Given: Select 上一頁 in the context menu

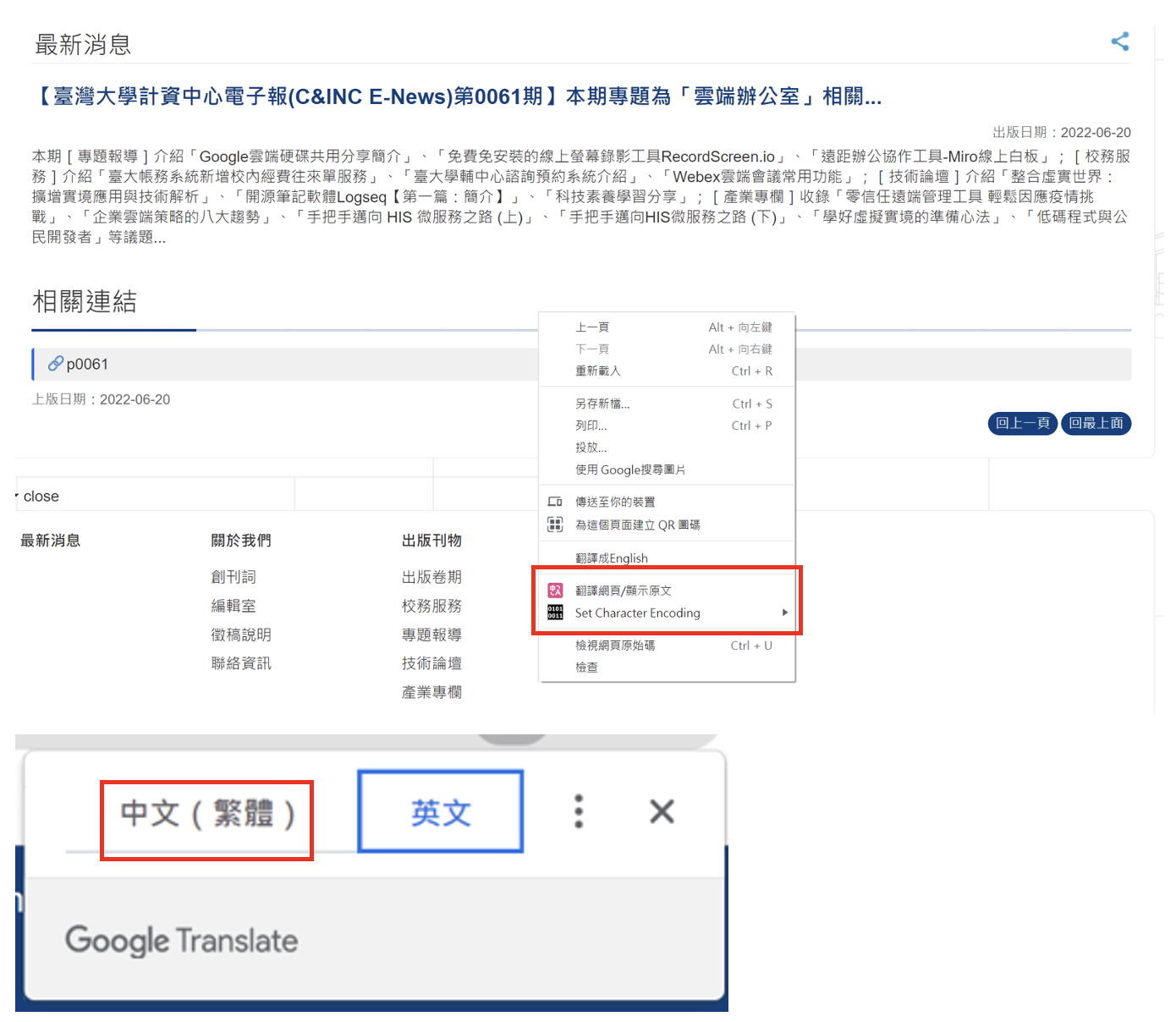Looking at the screenshot, I should coord(667,327).
